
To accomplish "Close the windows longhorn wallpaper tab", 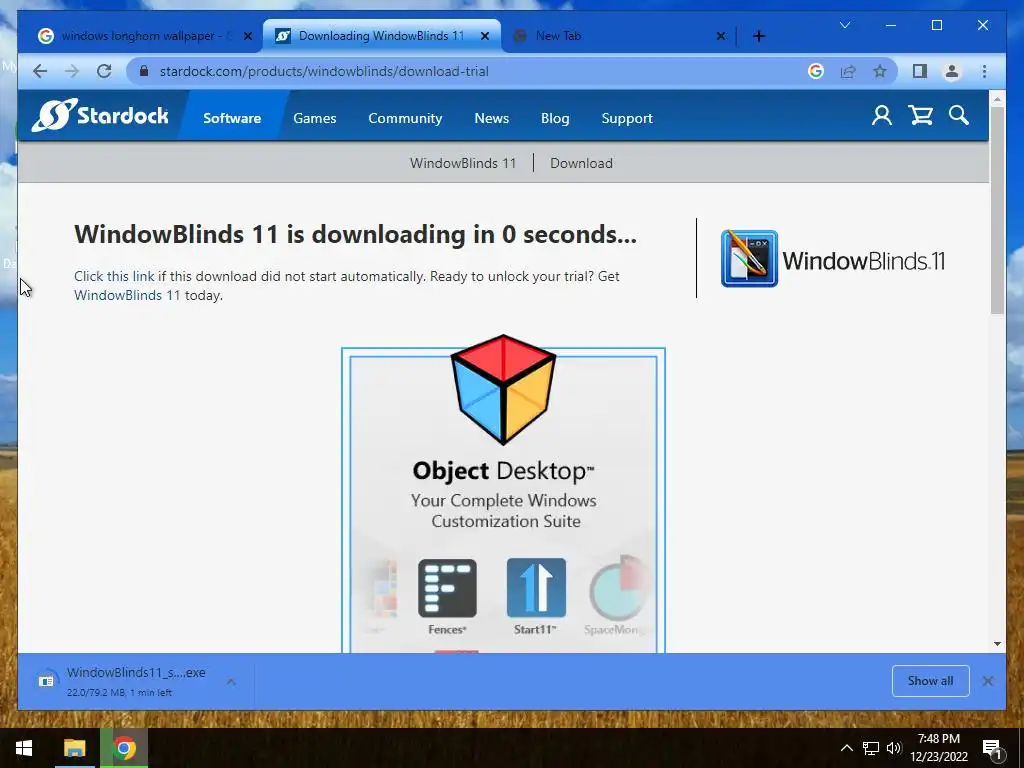I will pyautogui.click(x=248, y=36).
